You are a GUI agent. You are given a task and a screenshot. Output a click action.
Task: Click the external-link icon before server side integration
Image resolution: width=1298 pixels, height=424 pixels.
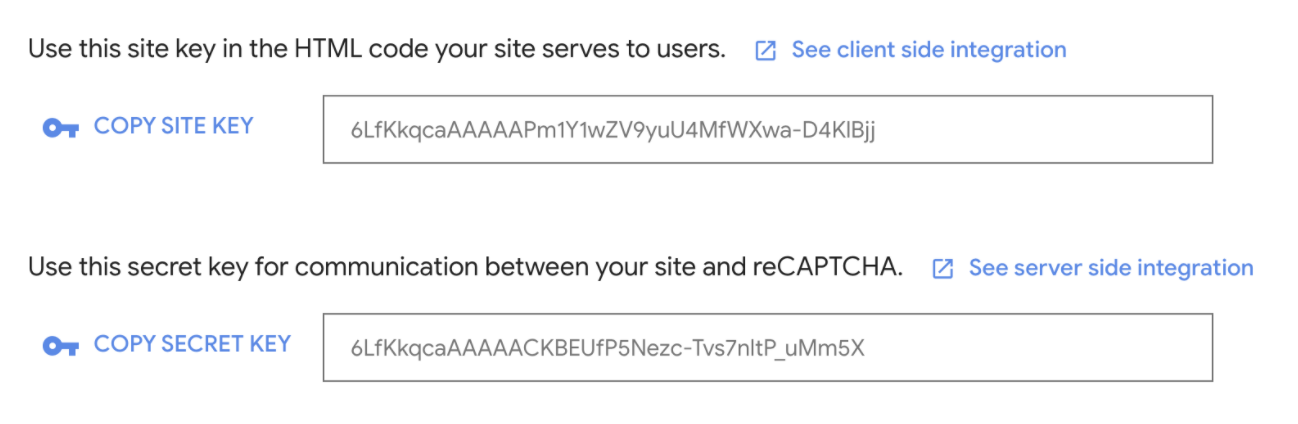point(942,269)
